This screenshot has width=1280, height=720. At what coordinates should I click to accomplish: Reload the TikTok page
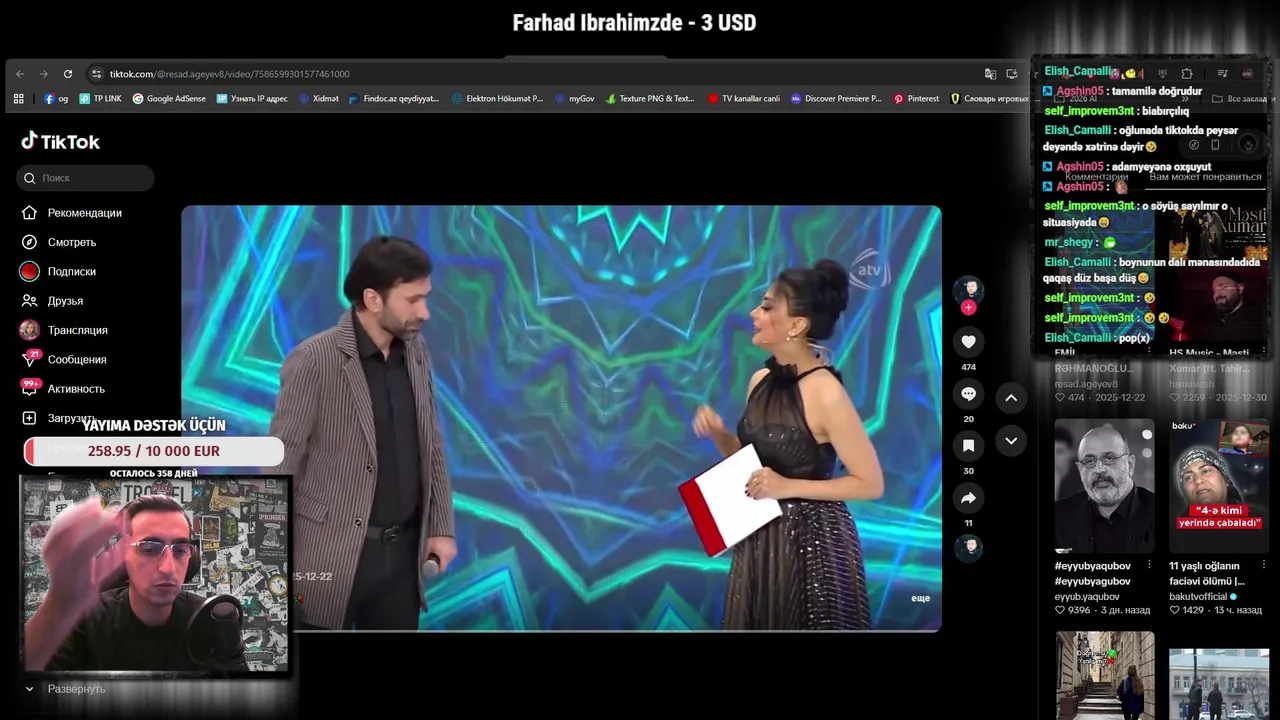click(x=68, y=74)
